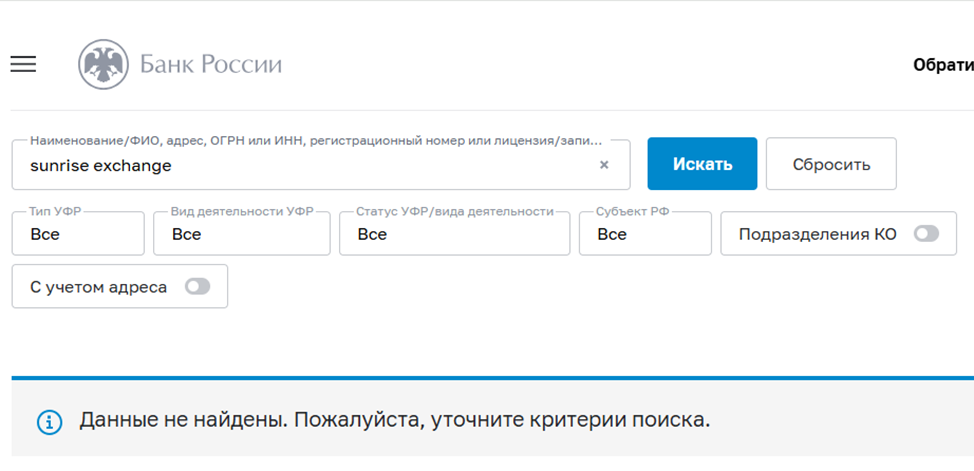974x471 pixels.
Task: Click the info icon beside the no-data message
Action: click(49, 421)
